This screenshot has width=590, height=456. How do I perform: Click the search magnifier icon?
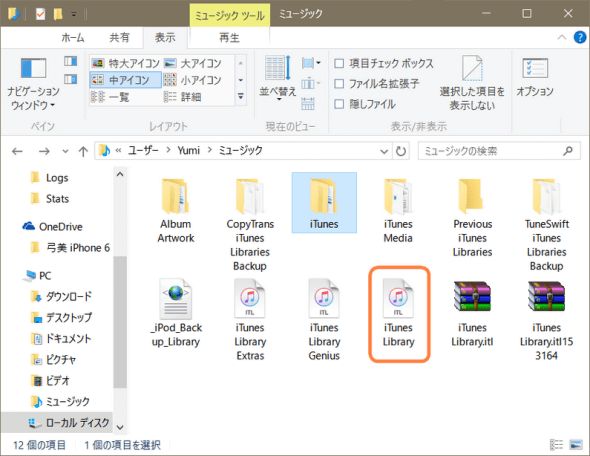(x=567, y=151)
